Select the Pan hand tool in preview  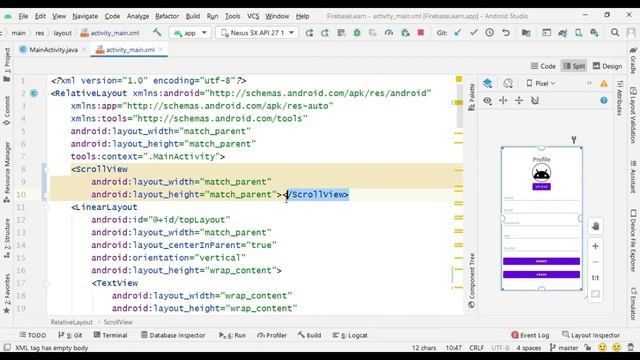[595, 226]
